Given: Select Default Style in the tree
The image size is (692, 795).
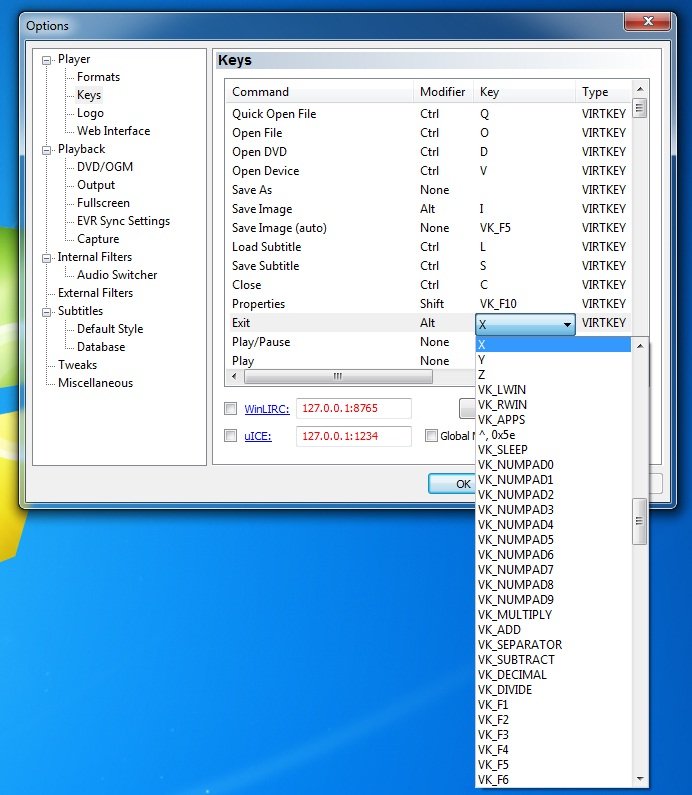Looking at the screenshot, I should click(110, 329).
